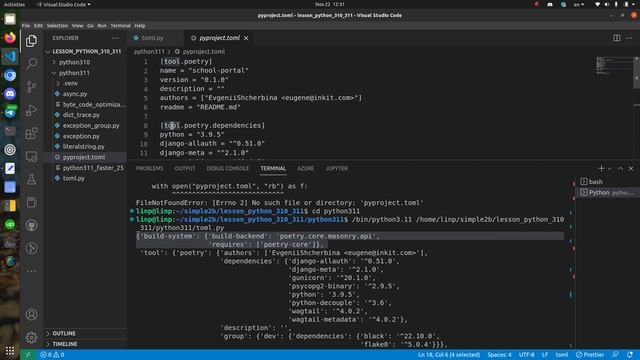Expand the python310 folder
Screen dimensions: 640x360
[x=74, y=62]
